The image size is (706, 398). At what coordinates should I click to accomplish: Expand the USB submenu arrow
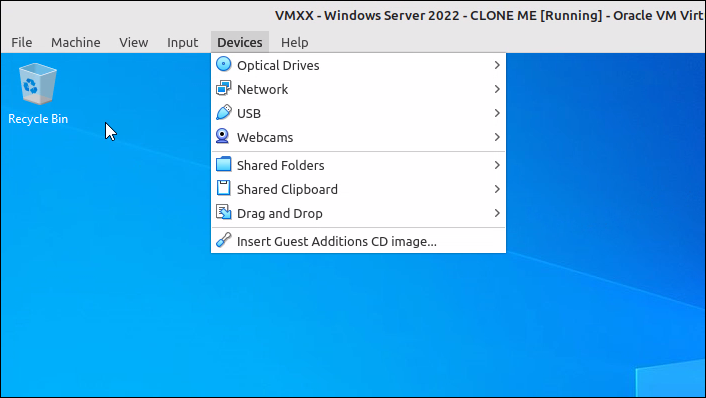497,113
